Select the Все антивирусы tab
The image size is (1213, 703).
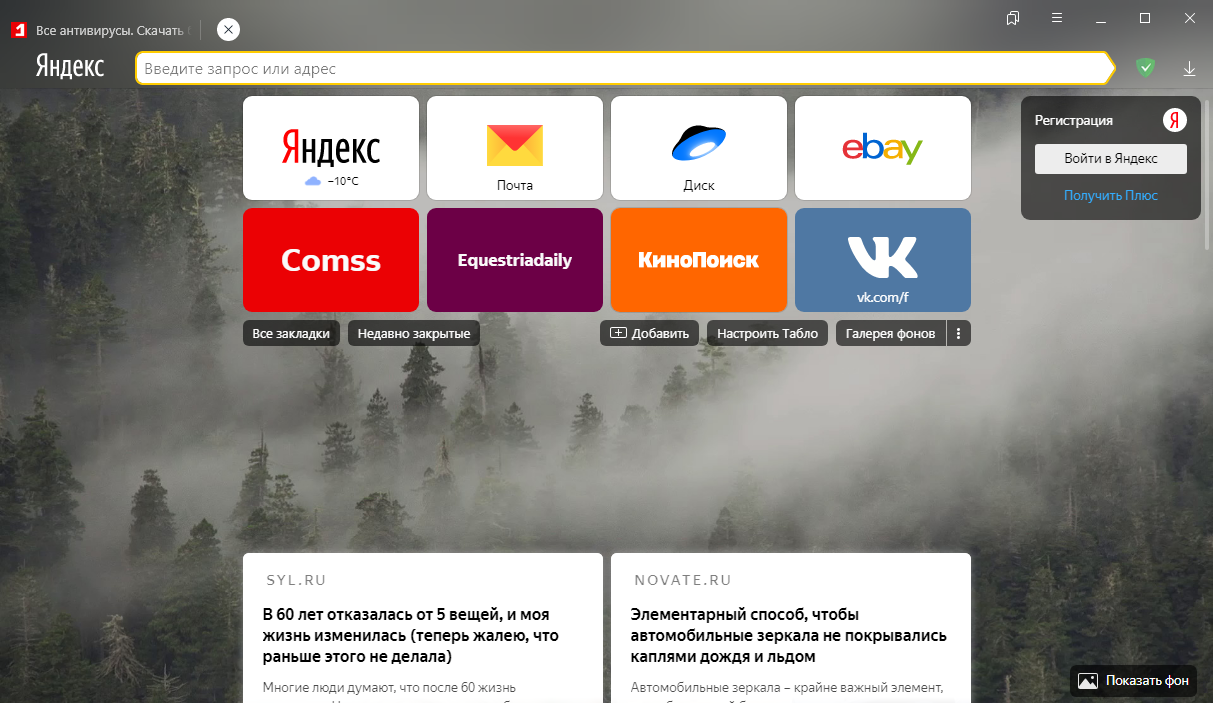[x=100, y=30]
